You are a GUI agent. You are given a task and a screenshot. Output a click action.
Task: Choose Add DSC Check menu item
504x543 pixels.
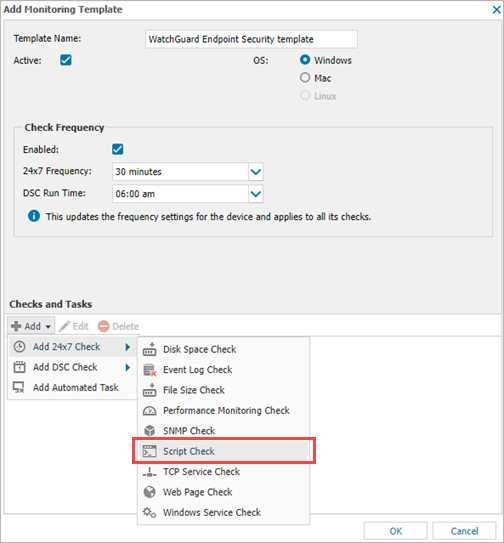point(72,367)
